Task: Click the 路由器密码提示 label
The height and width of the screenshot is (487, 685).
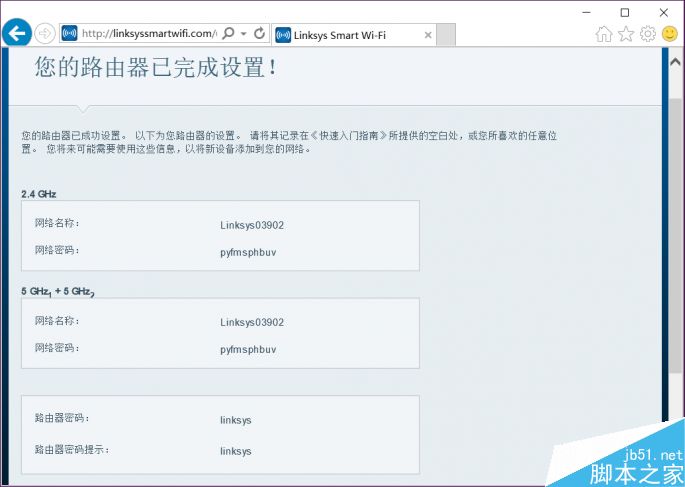Action: (x=72, y=449)
